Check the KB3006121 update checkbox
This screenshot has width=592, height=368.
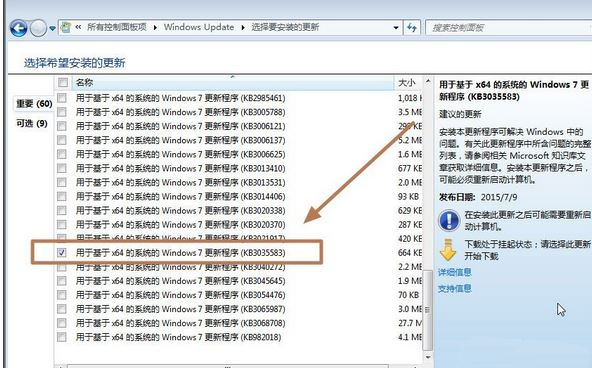(x=62, y=126)
